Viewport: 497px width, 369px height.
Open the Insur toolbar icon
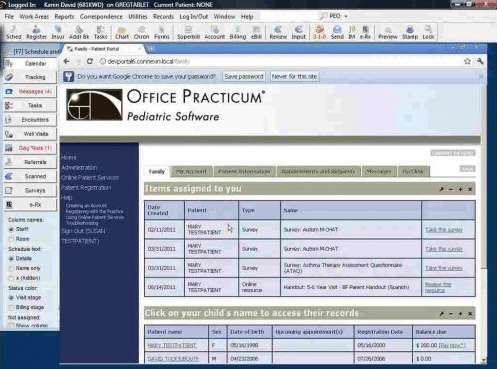[58, 32]
